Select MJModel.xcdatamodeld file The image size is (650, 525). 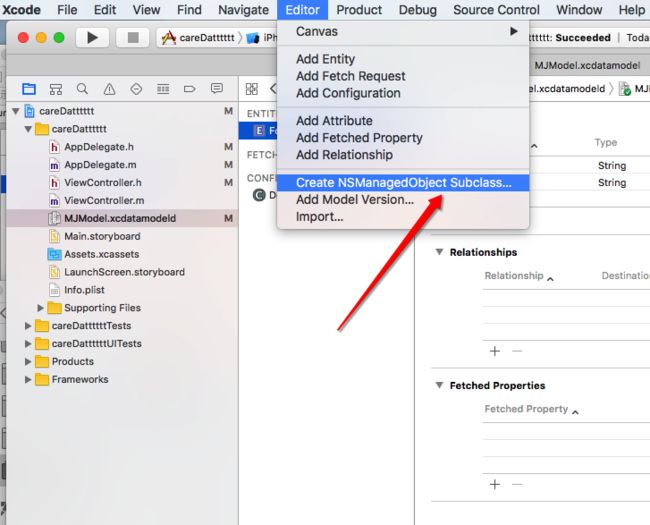pos(122,218)
